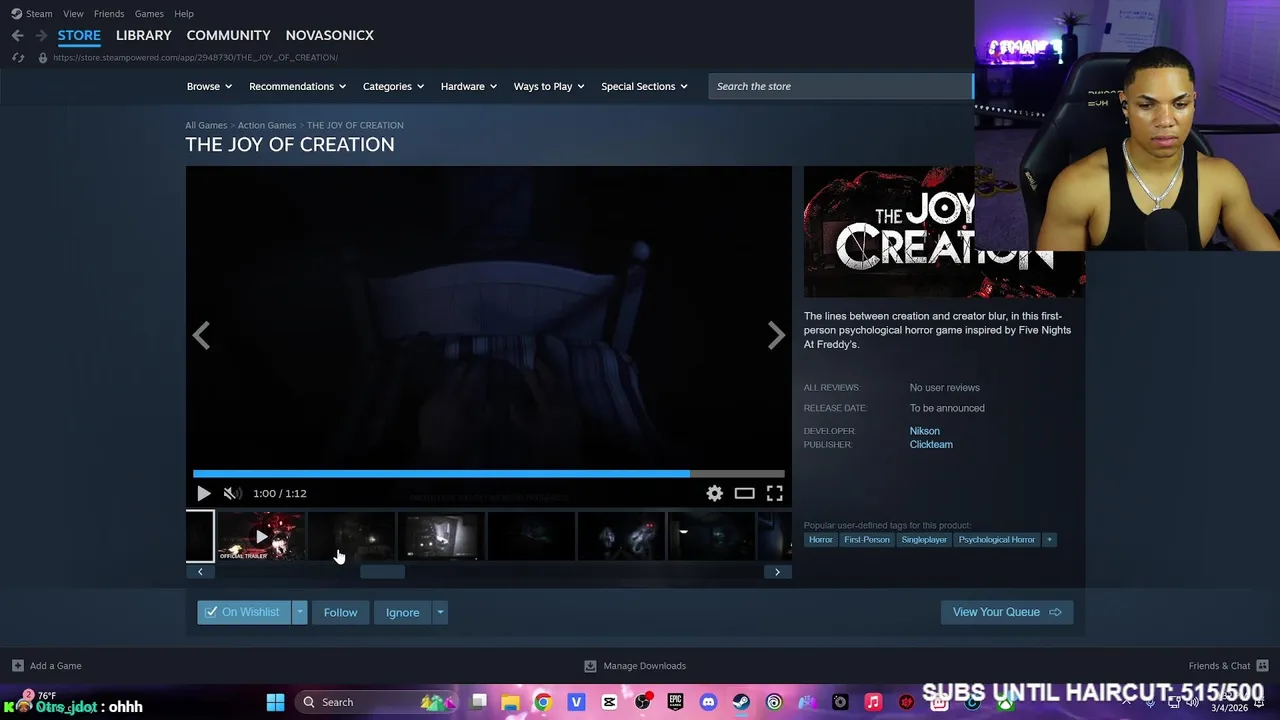Open File Explorer from taskbar

click(x=510, y=702)
